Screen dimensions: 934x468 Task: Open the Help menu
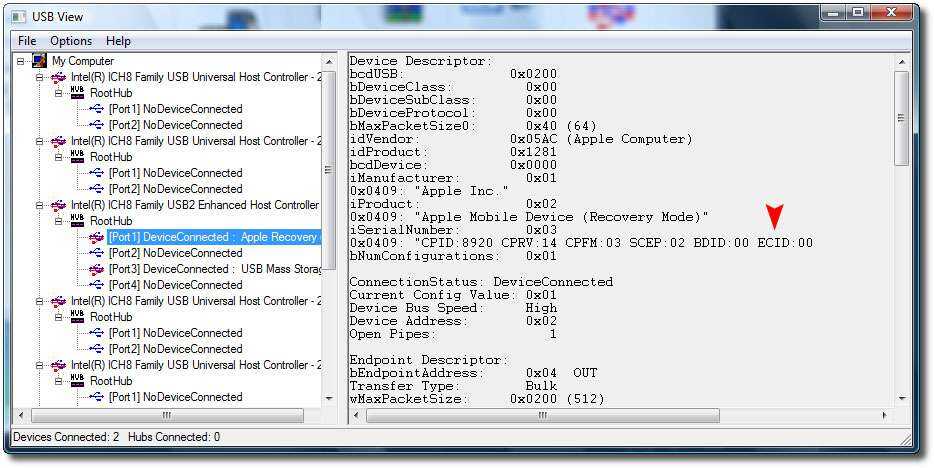[118, 41]
